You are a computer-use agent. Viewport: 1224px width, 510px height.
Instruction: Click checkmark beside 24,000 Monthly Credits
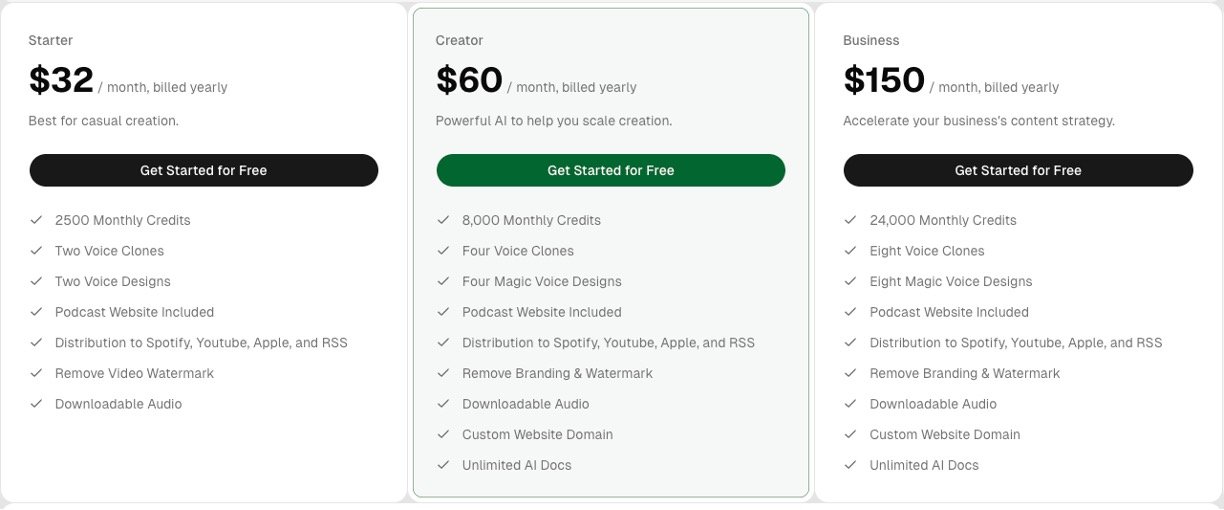pyautogui.click(x=850, y=220)
